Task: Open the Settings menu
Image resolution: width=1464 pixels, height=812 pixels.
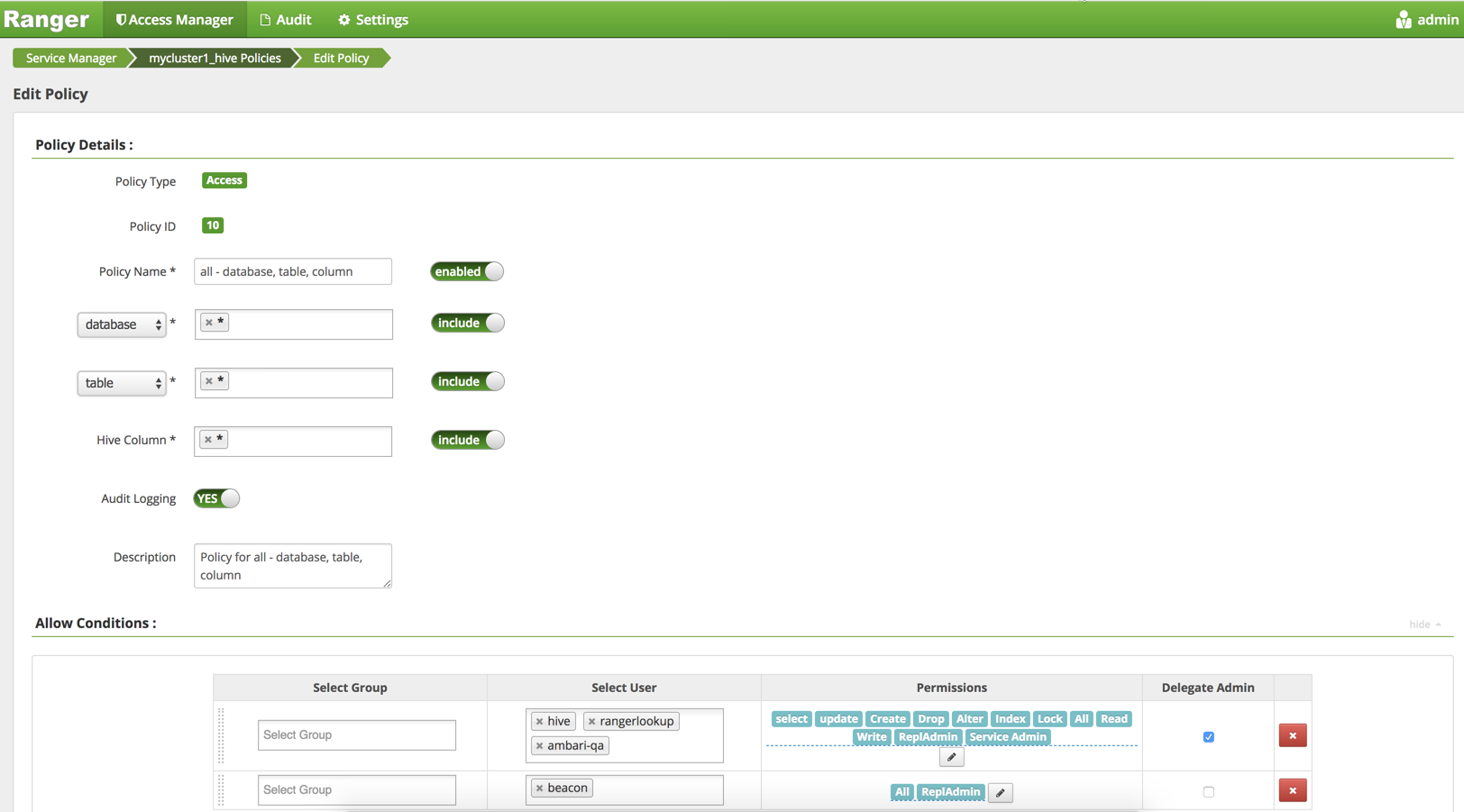Action: (x=373, y=19)
